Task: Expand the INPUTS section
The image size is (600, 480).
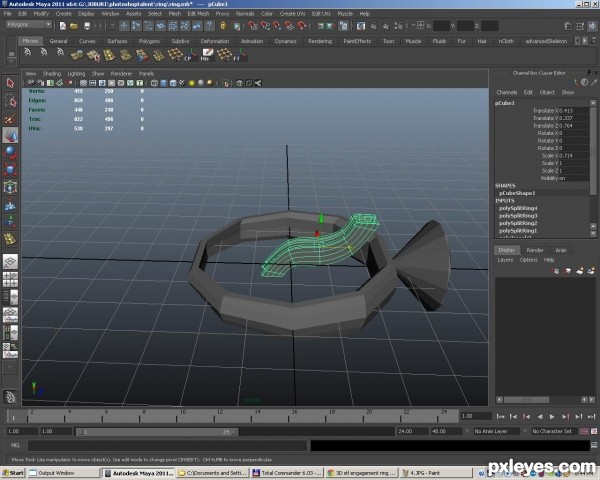Action: click(x=505, y=201)
